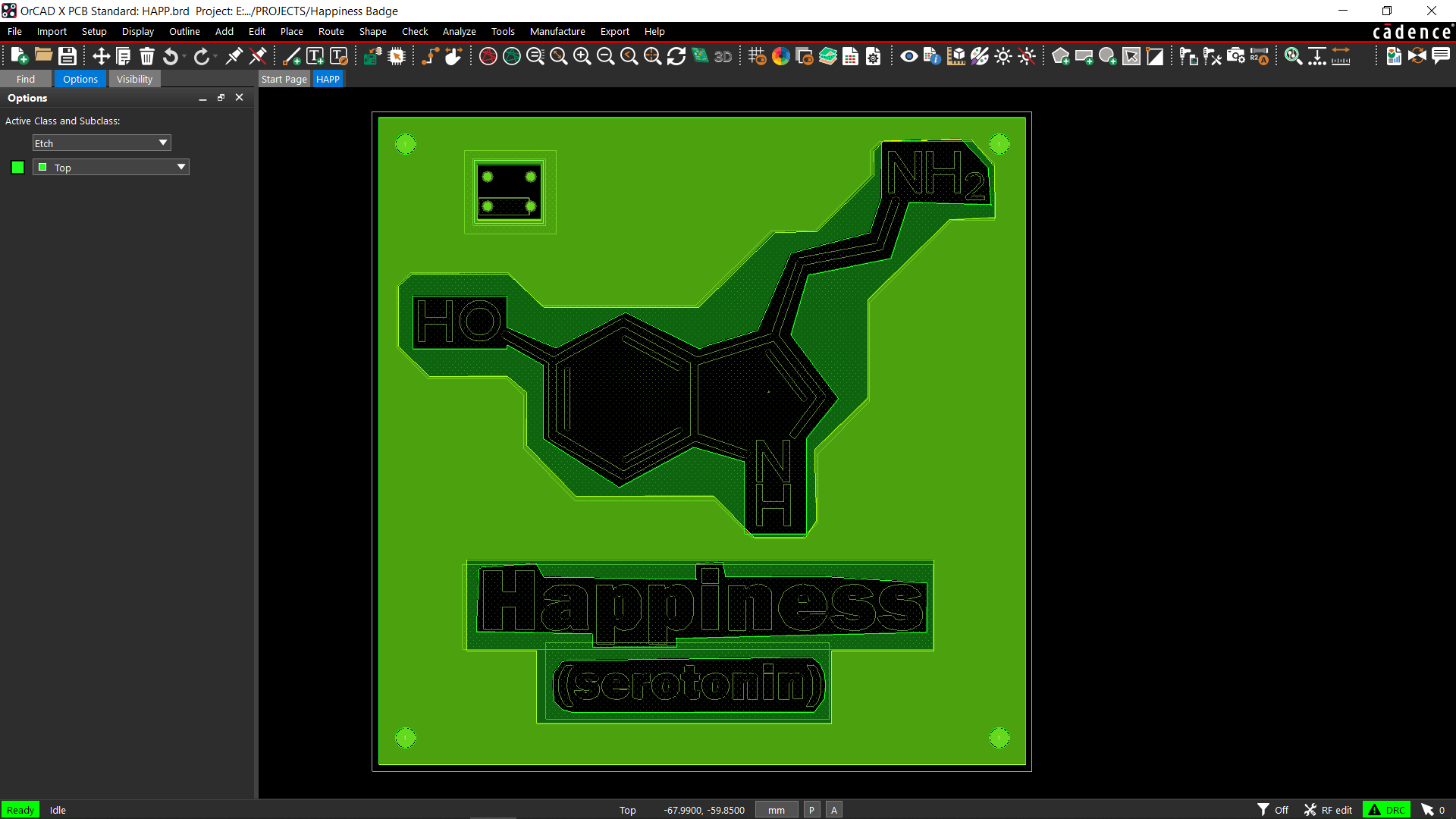Open the 3D canvas view
The image size is (1456, 819).
[723, 56]
